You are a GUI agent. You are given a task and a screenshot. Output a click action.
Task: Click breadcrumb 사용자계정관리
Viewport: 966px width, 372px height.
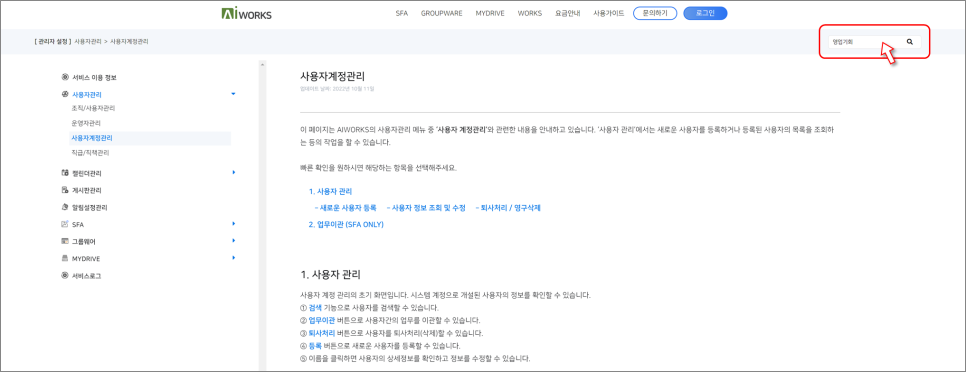click(129, 42)
